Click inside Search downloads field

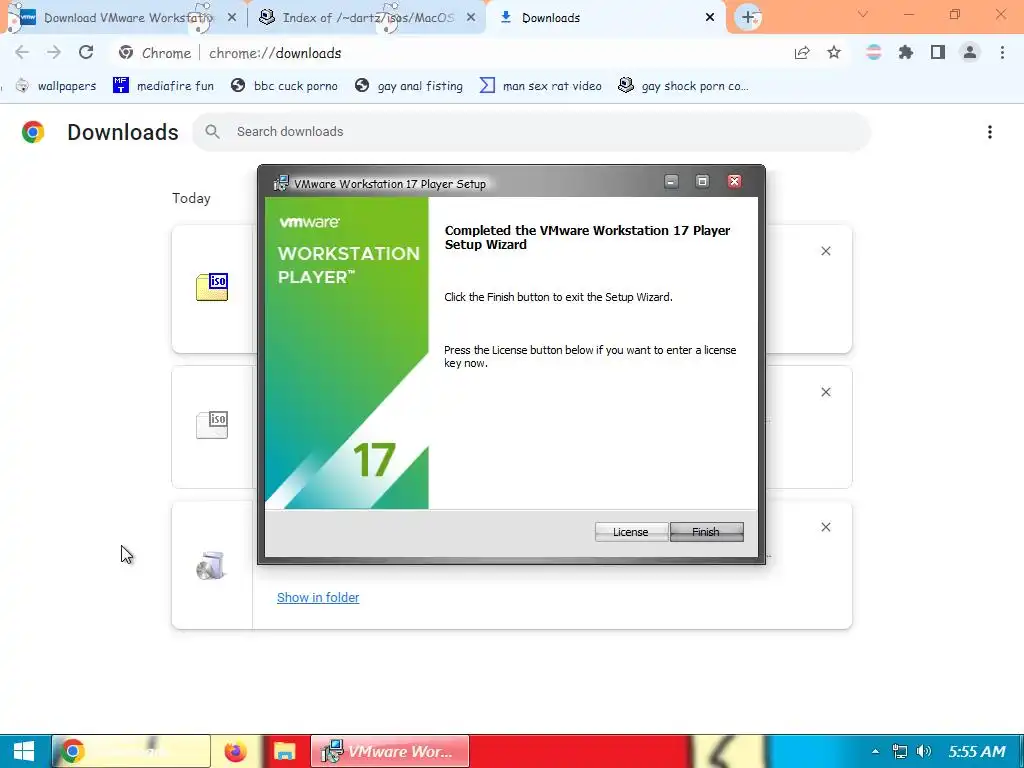coord(531,132)
